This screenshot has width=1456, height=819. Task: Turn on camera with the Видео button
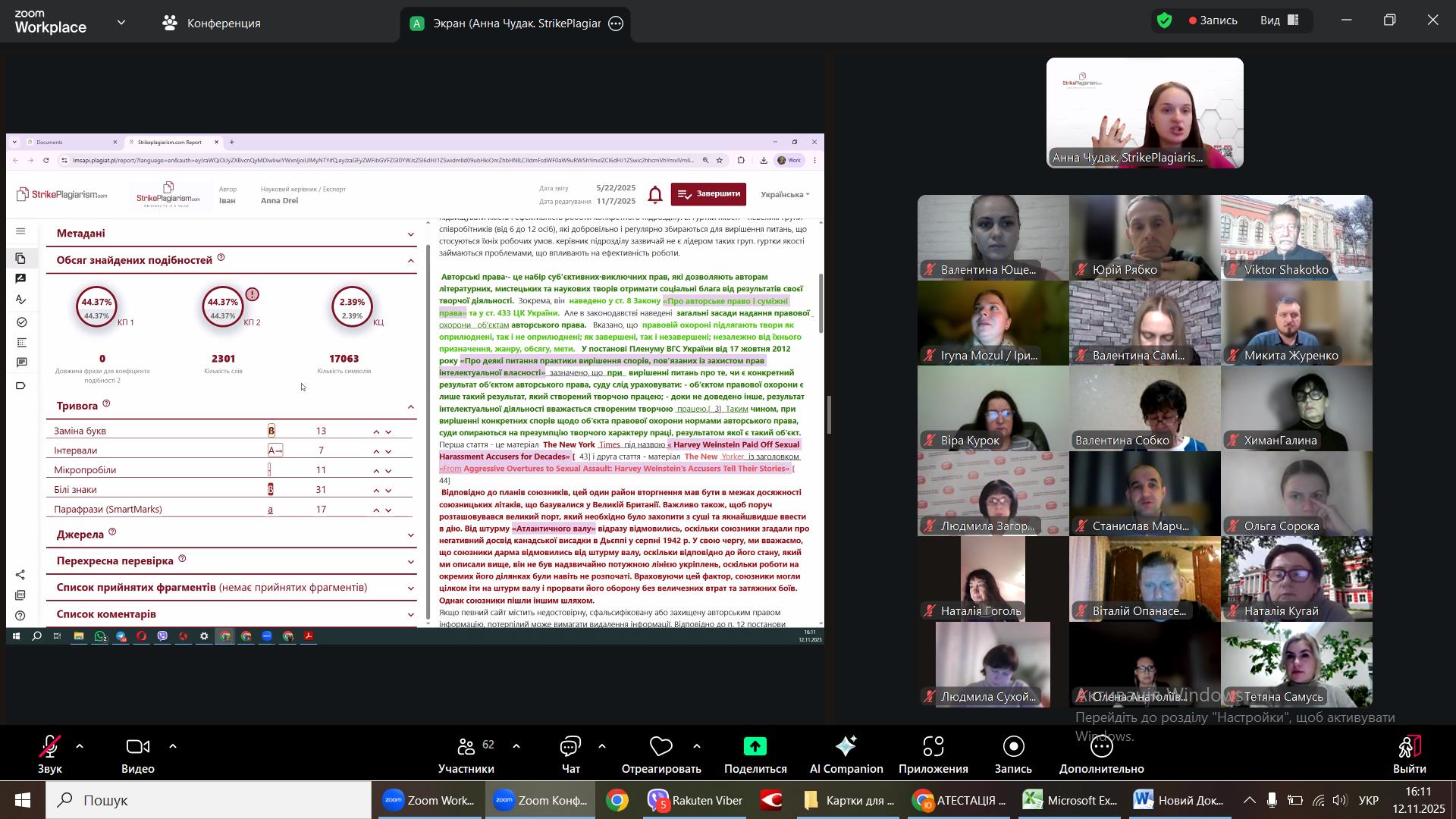[x=137, y=748]
